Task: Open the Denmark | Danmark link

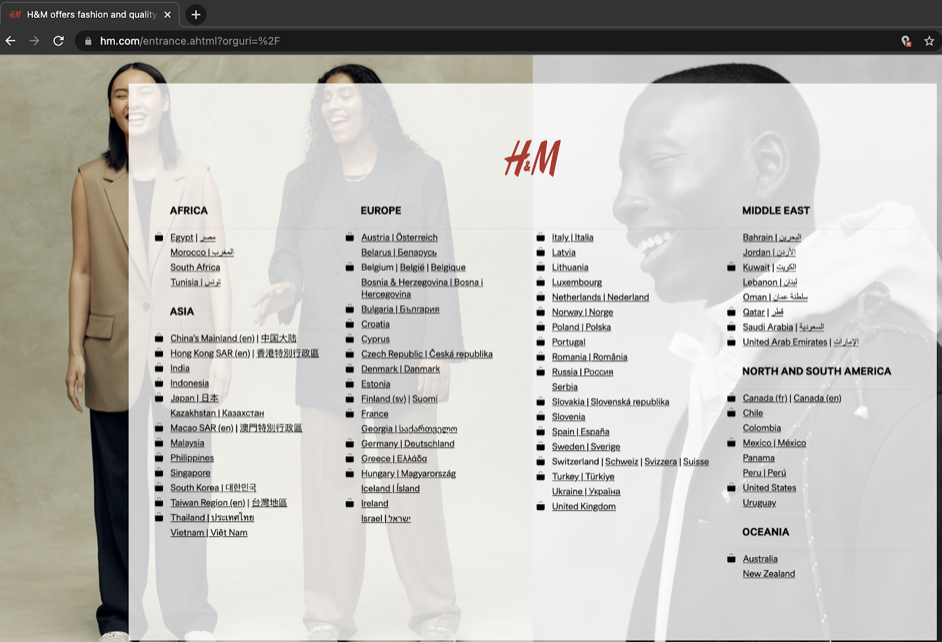Action: [400, 369]
